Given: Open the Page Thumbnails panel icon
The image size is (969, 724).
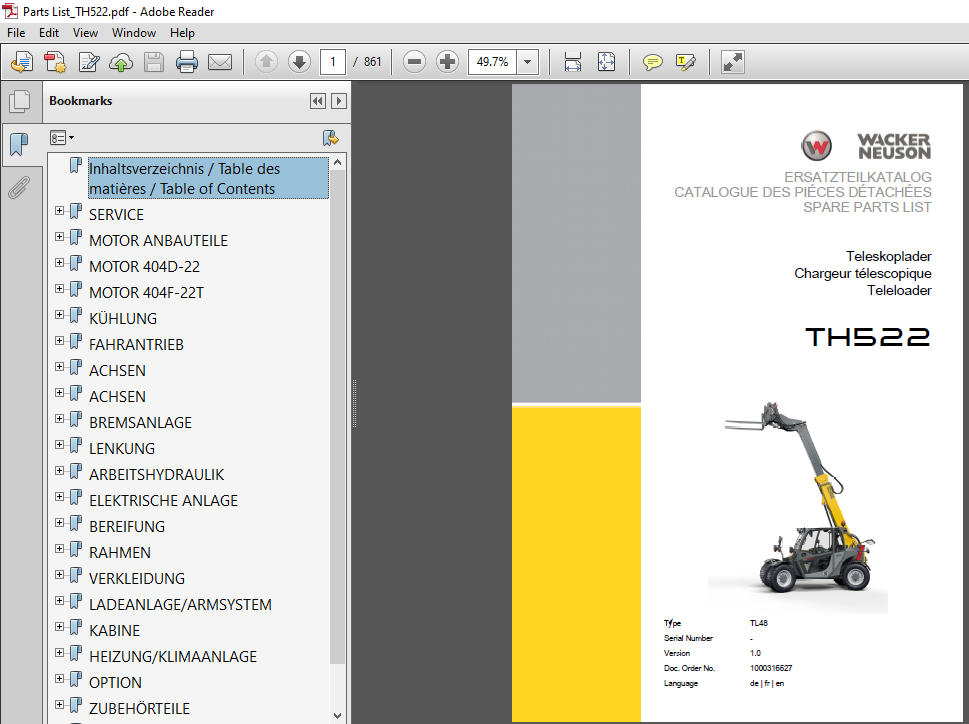Looking at the screenshot, I should click(19, 101).
